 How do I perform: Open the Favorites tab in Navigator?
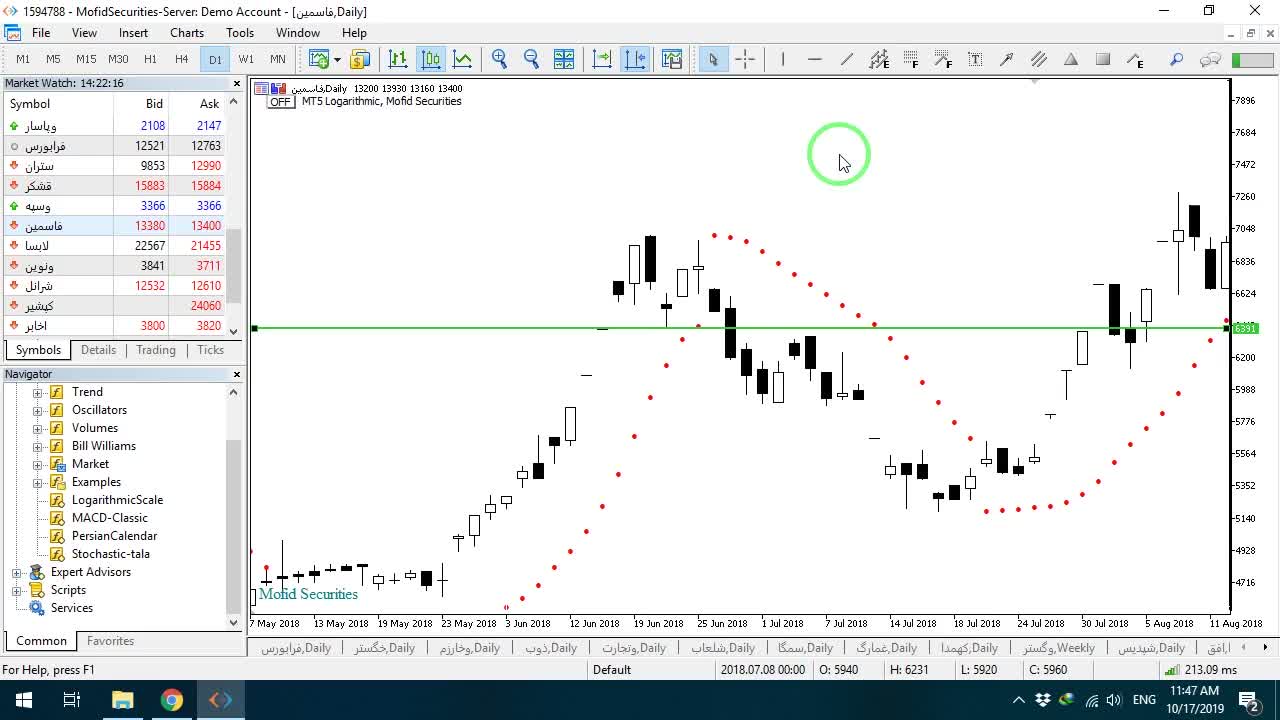click(110, 641)
